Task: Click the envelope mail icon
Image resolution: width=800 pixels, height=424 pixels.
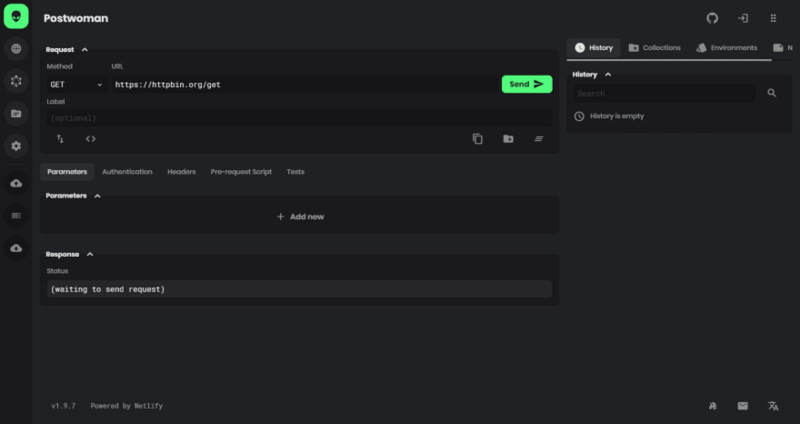Action: click(x=742, y=406)
